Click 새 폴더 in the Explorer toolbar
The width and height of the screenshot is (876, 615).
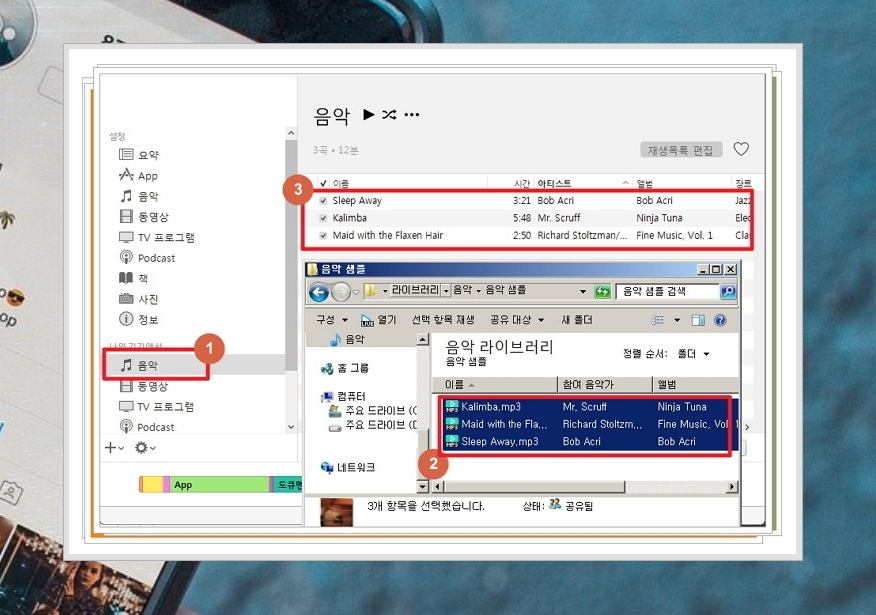tap(577, 320)
